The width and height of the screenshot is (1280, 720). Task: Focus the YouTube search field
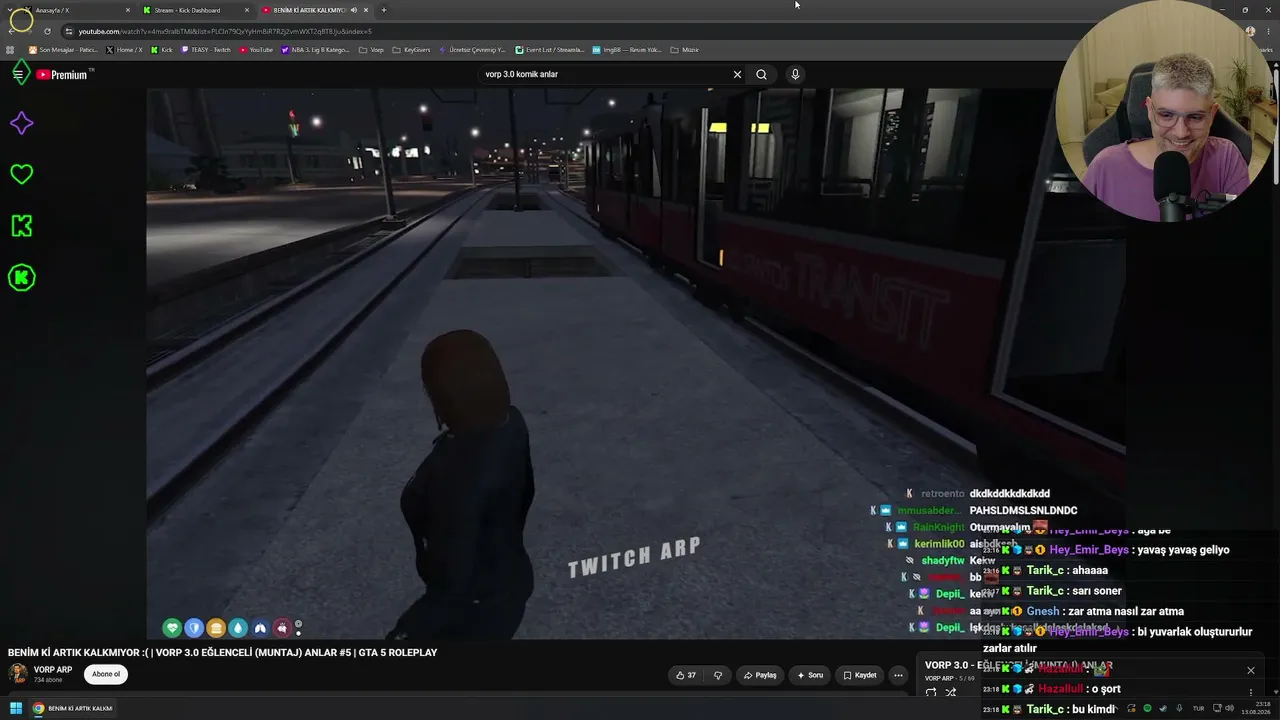[x=605, y=74]
